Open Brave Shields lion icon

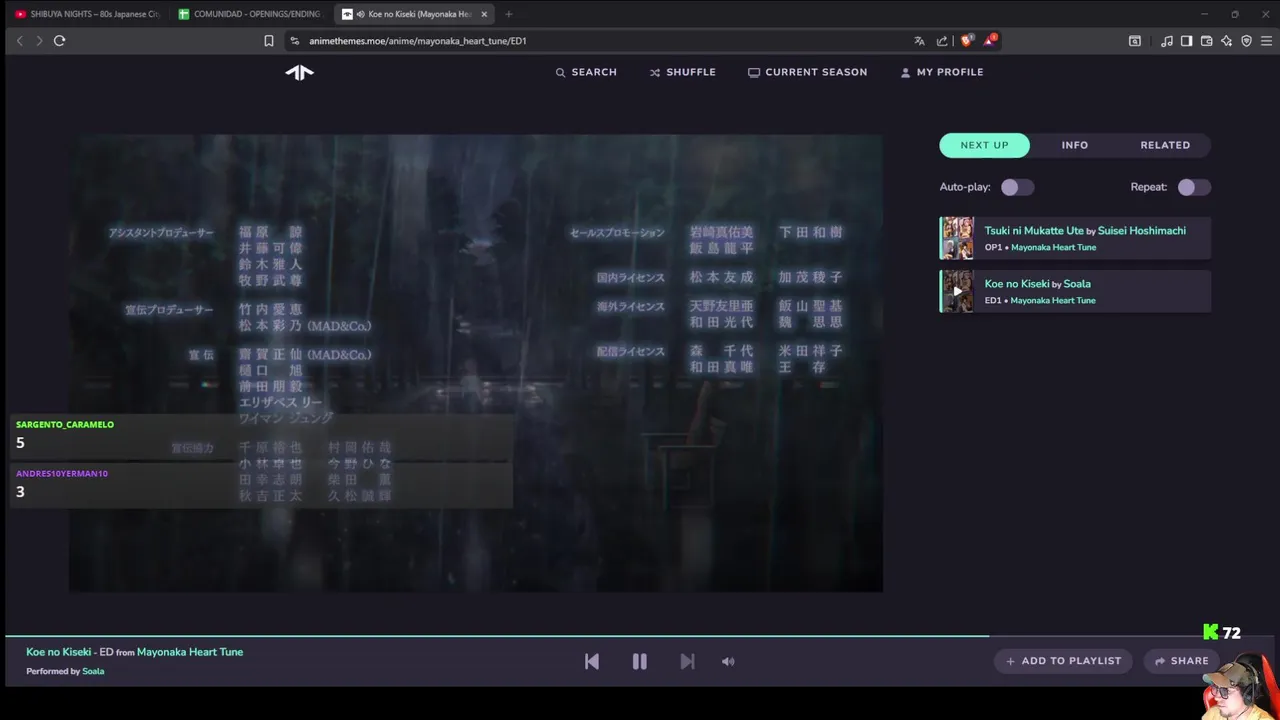(966, 41)
